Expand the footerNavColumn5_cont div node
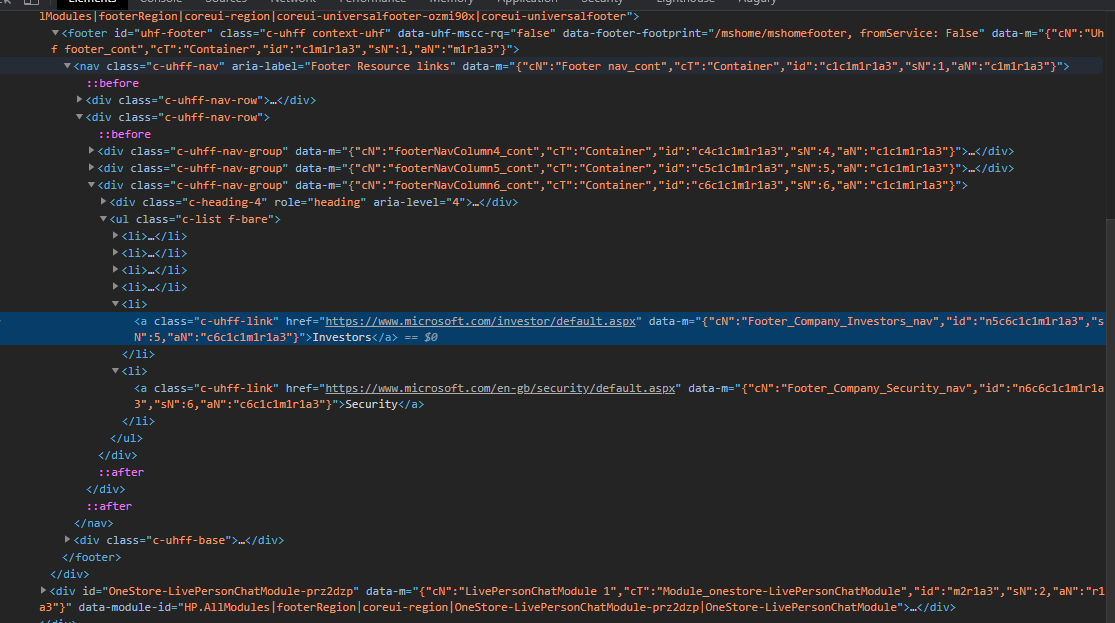The height and width of the screenshot is (623, 1115). click(91, 167)
